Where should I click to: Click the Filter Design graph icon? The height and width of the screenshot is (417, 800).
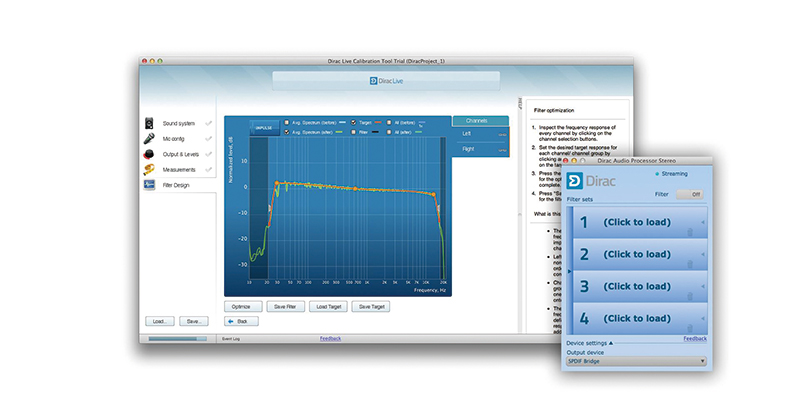click(149, 185)
